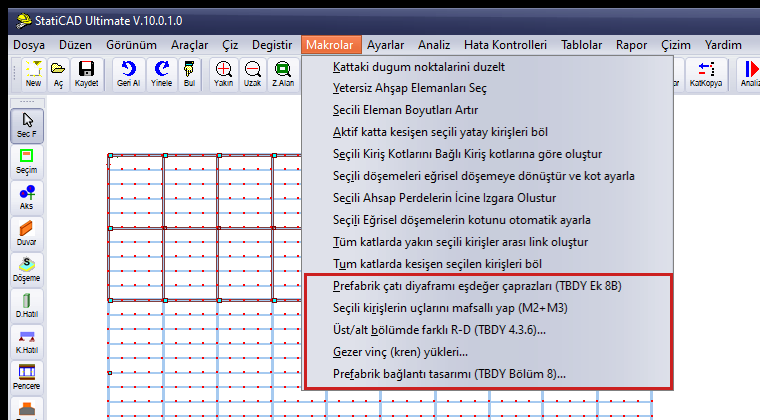Click the Analiz run icon in toolbar

pos(749,74)
